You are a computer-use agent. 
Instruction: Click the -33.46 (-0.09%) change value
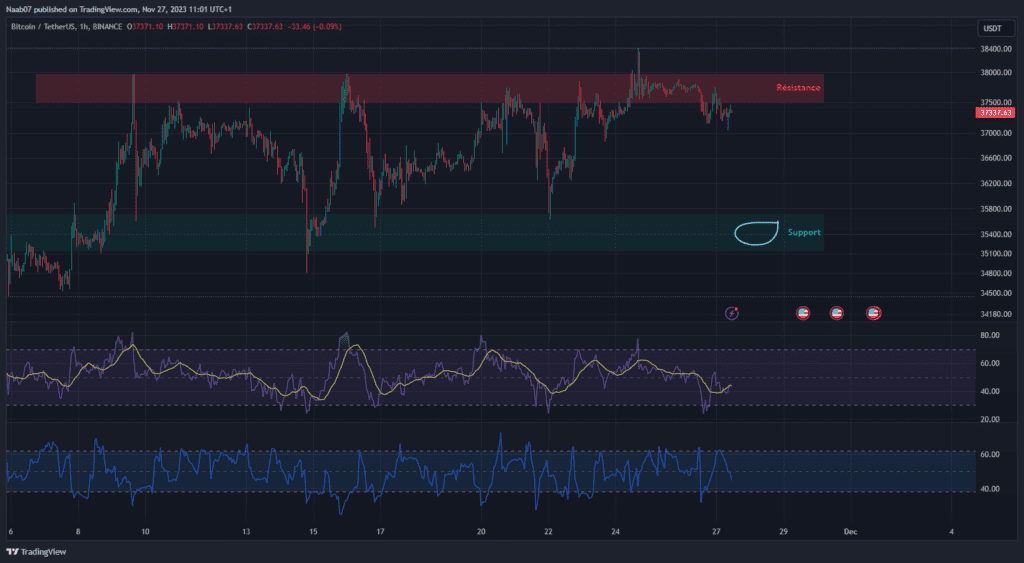pos(314,27)
